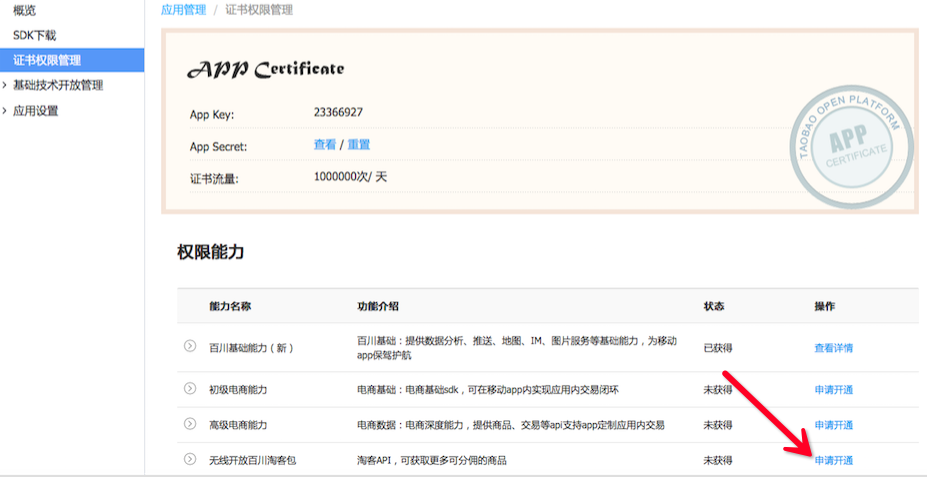Open 应用设置 sidebar item
The width and height of the screenshot is (927, 477).
[35, 111]
